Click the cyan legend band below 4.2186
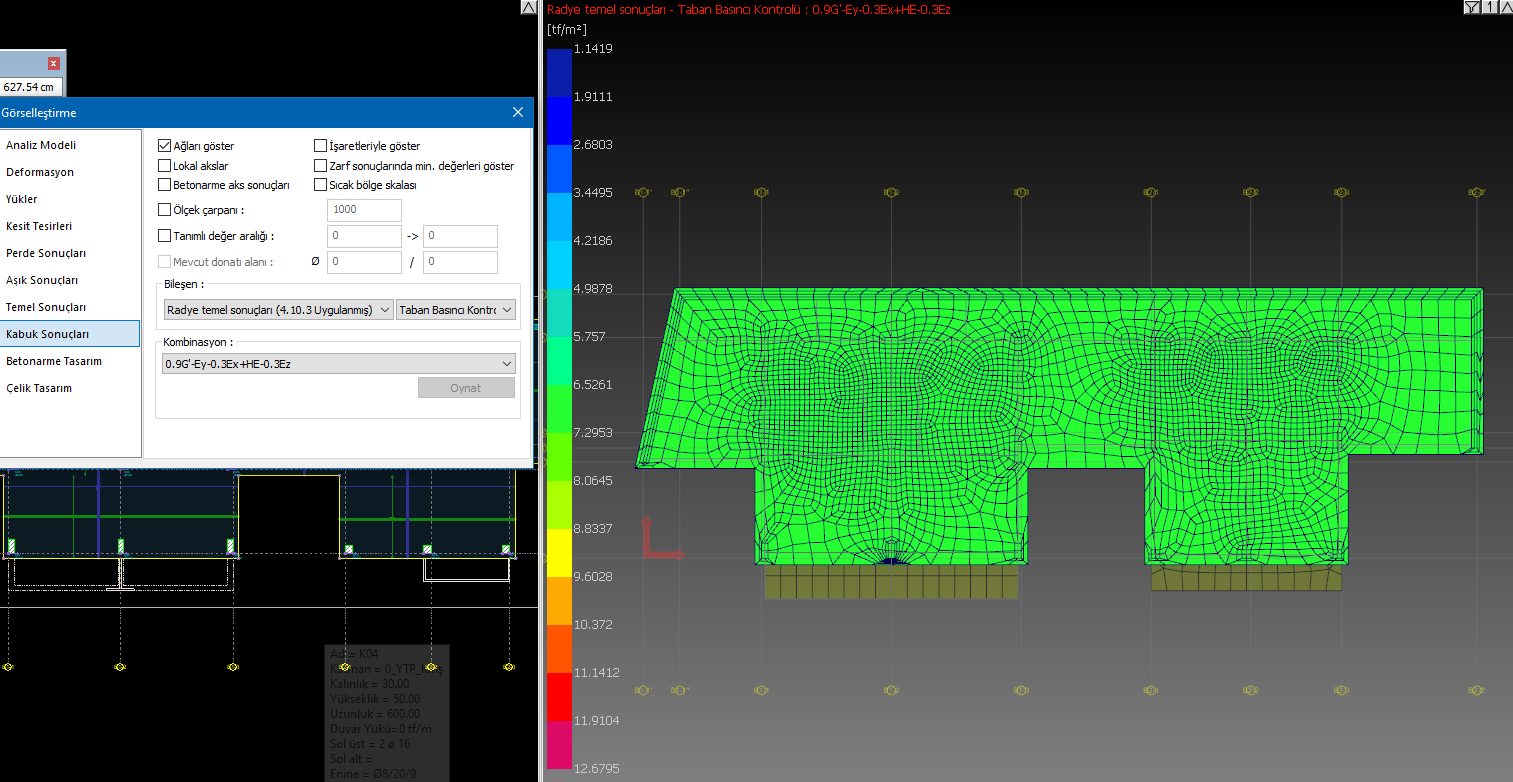Image resolution: width=1513 pixels, height=782 pixels. 559,264
